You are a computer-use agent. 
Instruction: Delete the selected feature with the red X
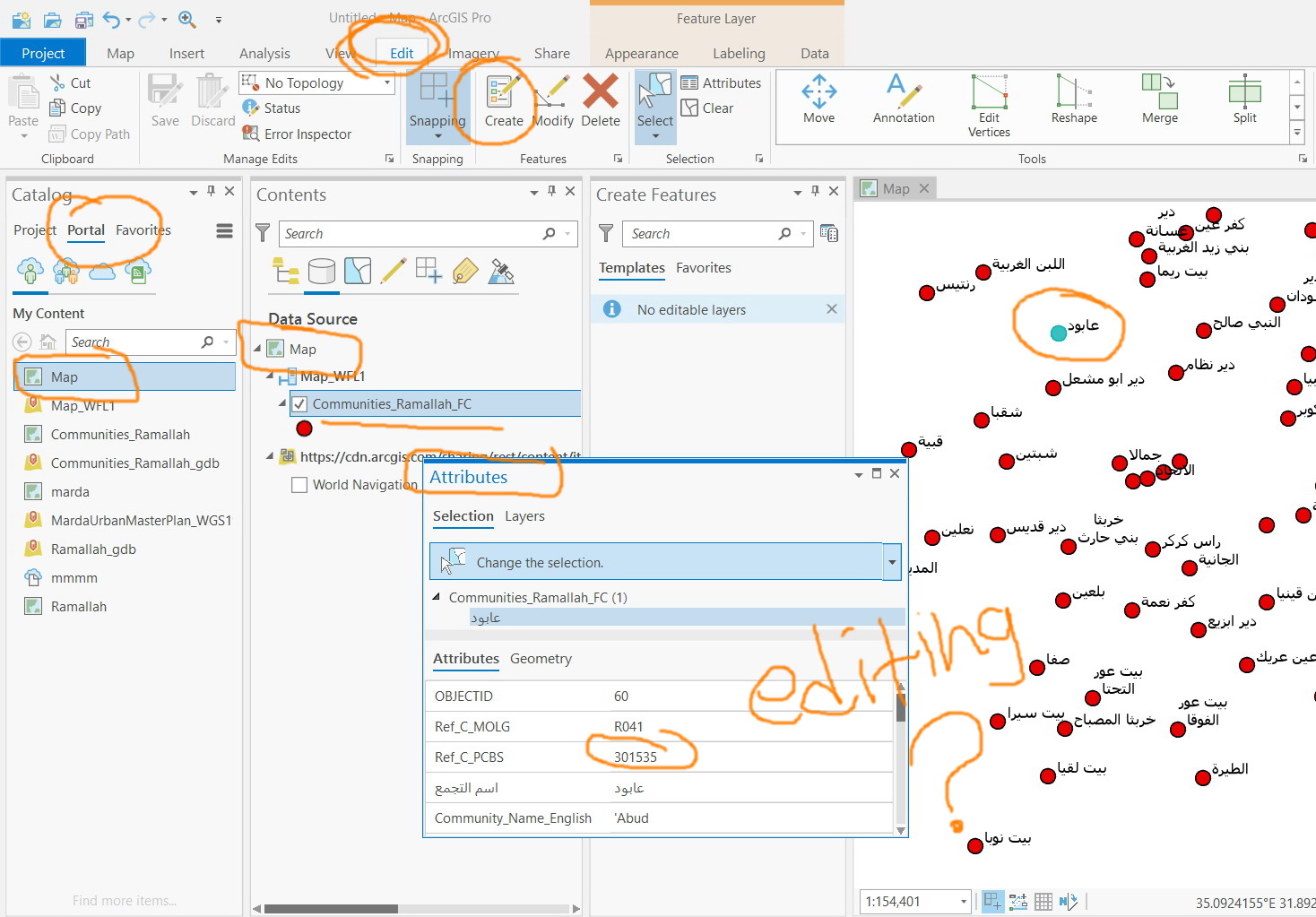click(601, 102)
